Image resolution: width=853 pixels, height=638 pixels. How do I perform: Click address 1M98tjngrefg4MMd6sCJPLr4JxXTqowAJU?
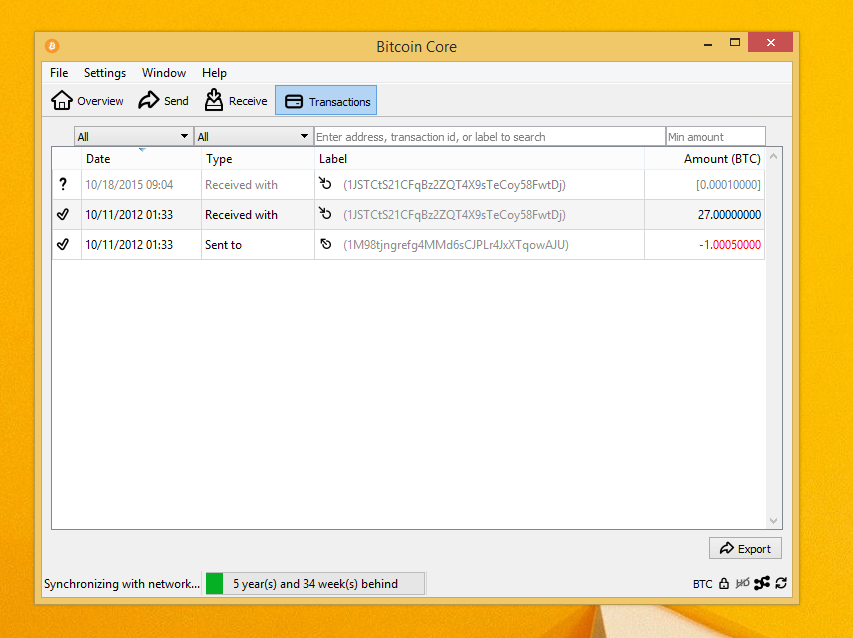point(456,245)
